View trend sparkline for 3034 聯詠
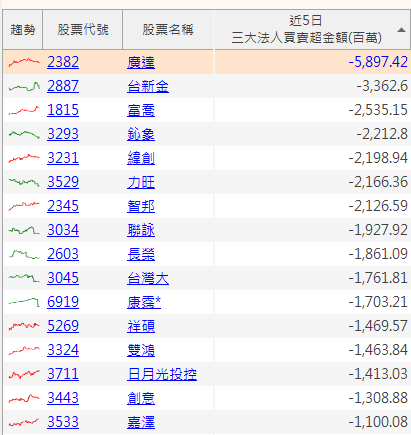411x435 pixels. [24, 230]
